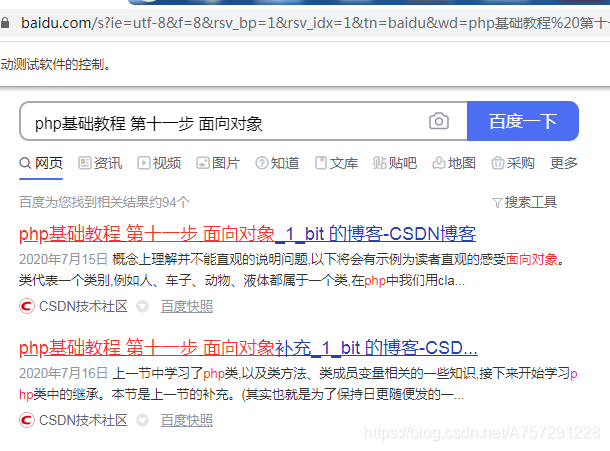Viewport: 610px width, 451px height.
Task: Click CSDN logo under first result
Action: 27,307
